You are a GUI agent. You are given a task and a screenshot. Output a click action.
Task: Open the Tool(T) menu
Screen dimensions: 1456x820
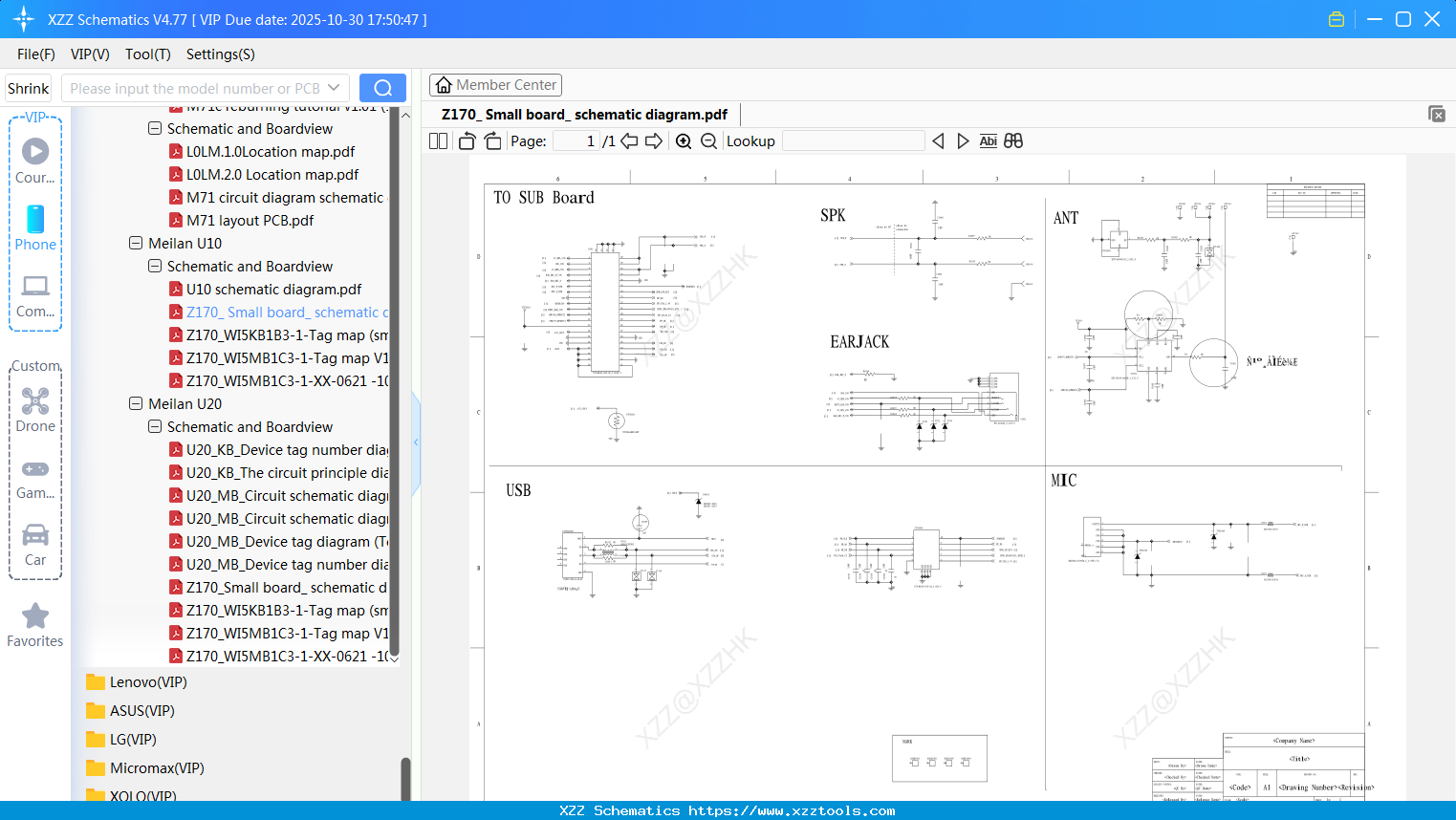(147, 54)
